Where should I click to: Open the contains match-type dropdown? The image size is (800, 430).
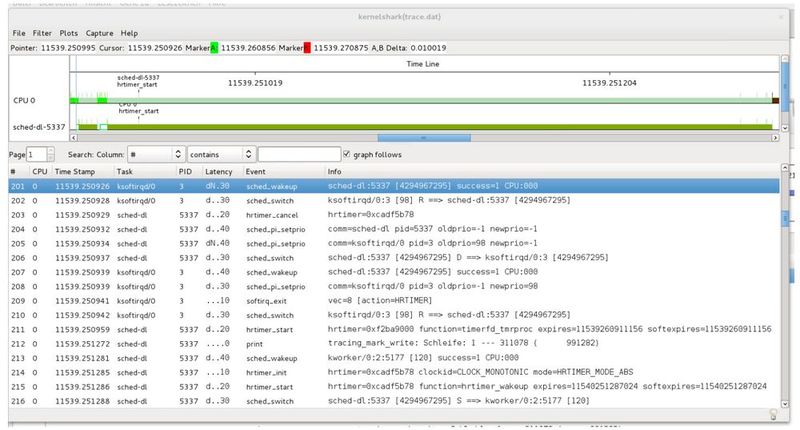pos(221,155)
